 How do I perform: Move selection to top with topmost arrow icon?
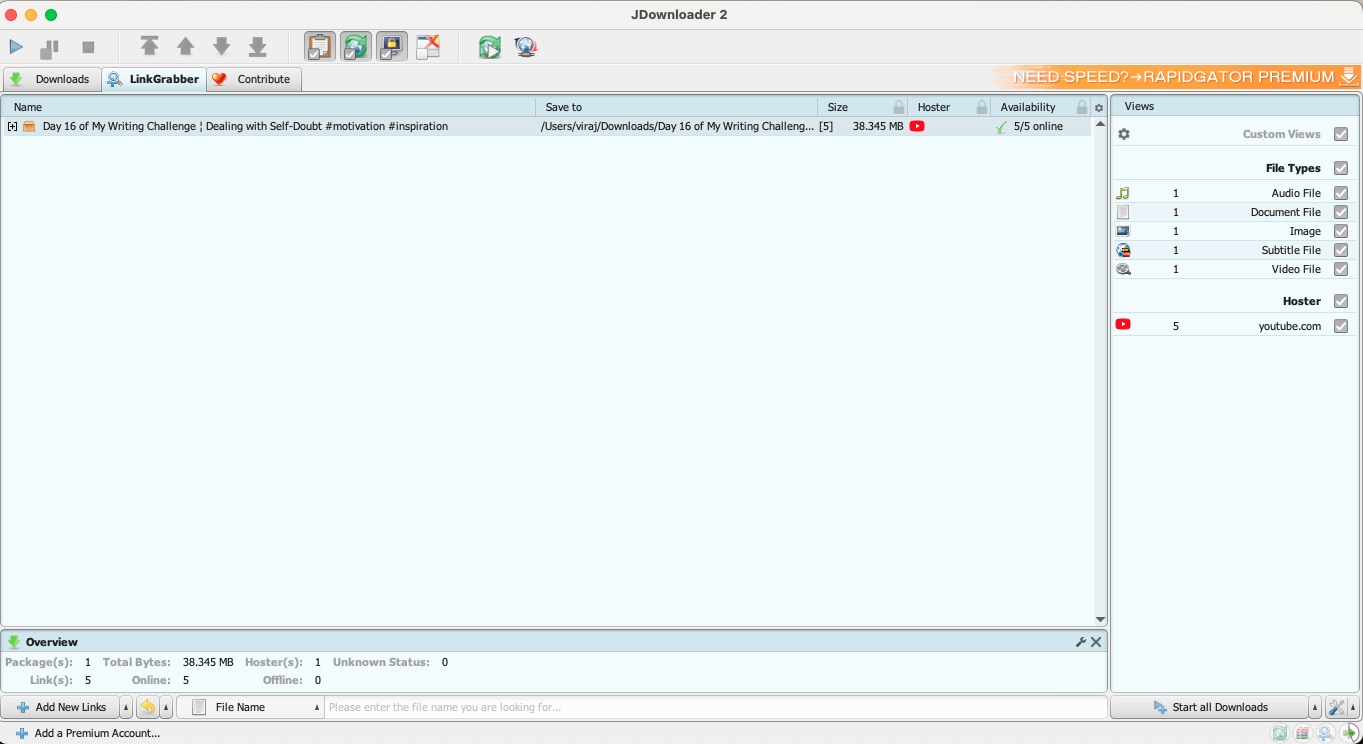pyautogui.click(x=150, y=46)
